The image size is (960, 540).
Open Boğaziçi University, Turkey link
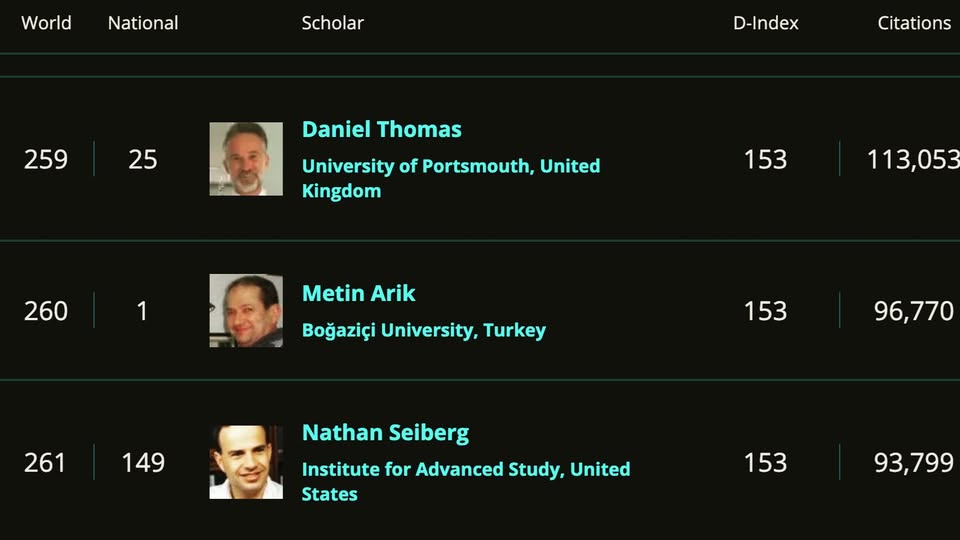(424, 331)
